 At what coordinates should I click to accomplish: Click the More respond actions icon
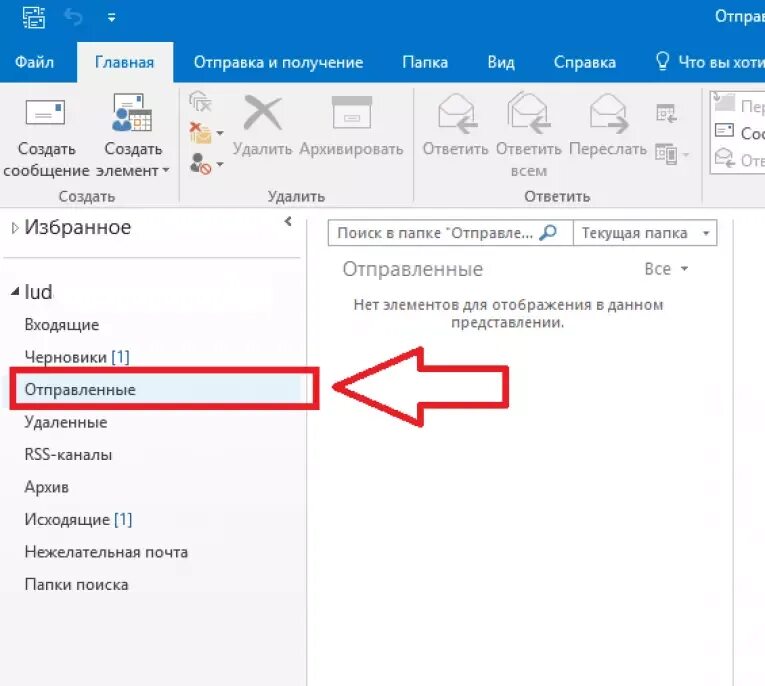tap(666, 154)
